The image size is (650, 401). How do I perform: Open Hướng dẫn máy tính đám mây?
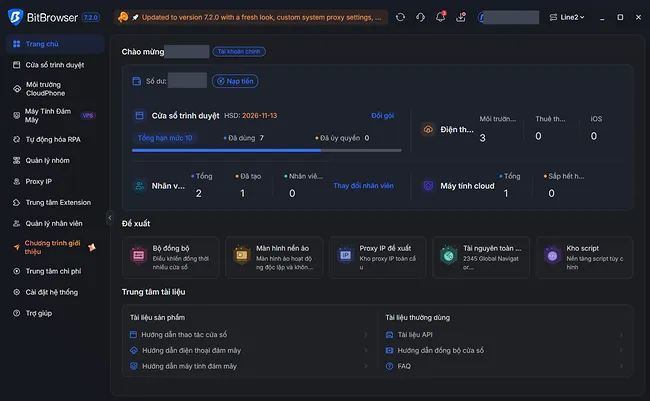tap(189, 366)
